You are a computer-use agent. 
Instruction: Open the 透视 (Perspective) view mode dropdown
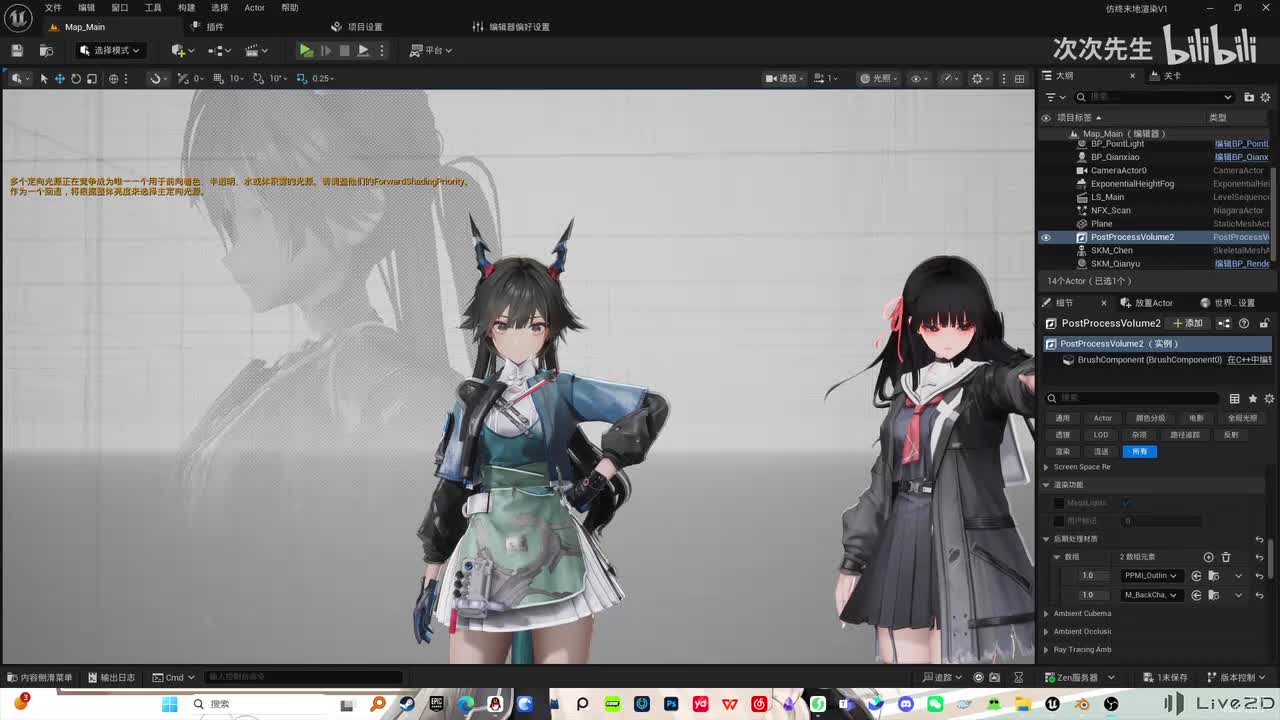coord(784,78)
